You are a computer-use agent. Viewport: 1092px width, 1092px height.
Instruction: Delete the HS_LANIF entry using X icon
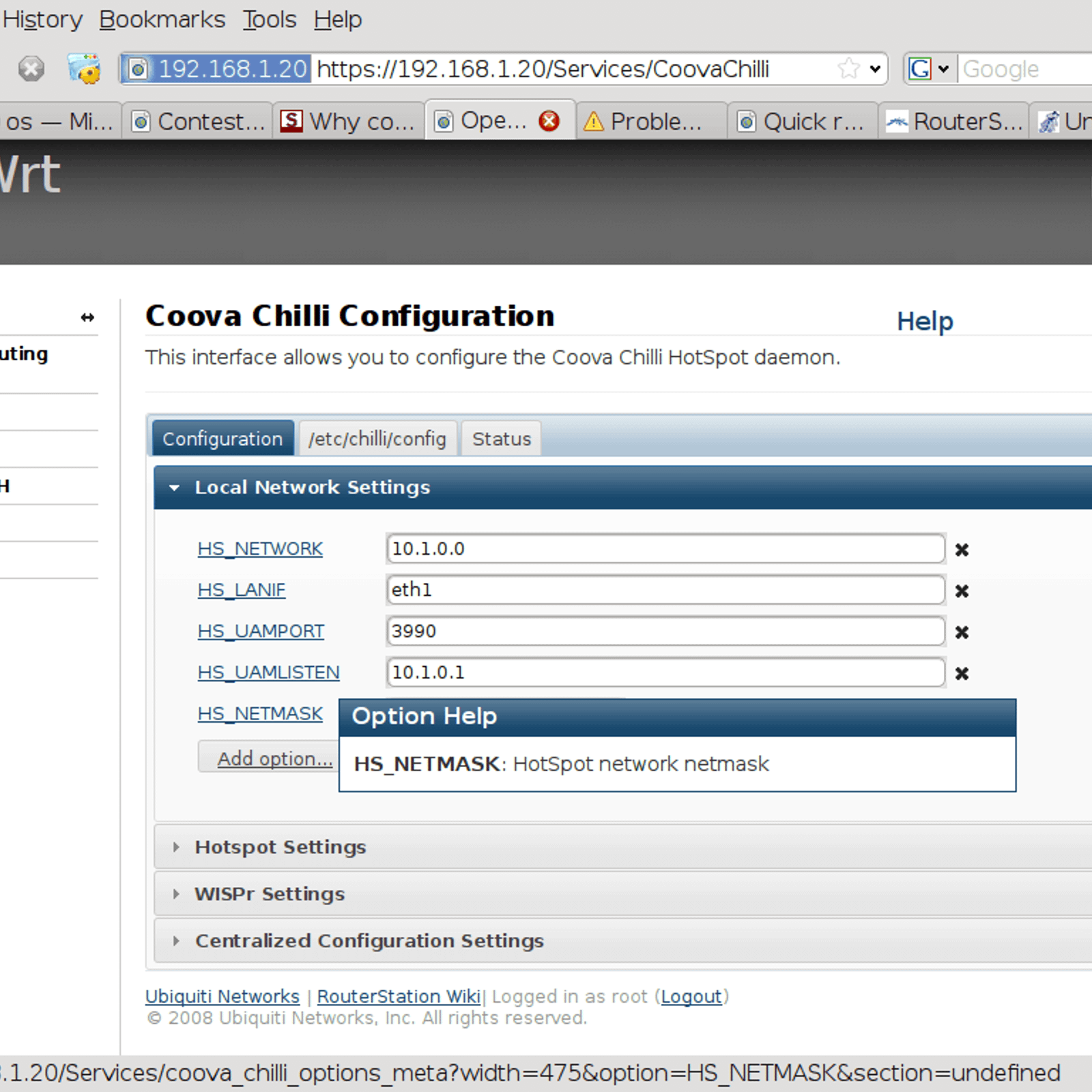(x=962, y=591)
